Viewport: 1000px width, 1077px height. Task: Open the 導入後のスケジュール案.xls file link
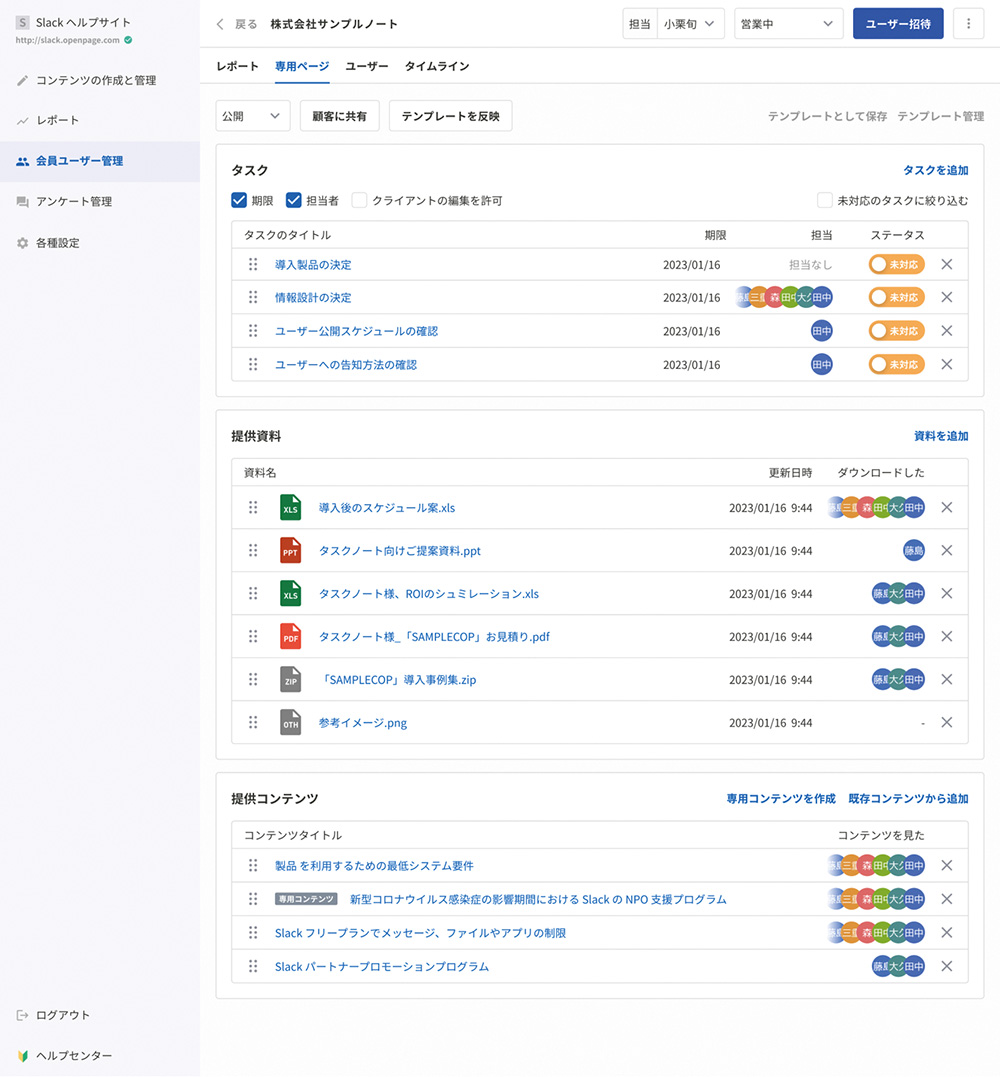pos(386,508)
